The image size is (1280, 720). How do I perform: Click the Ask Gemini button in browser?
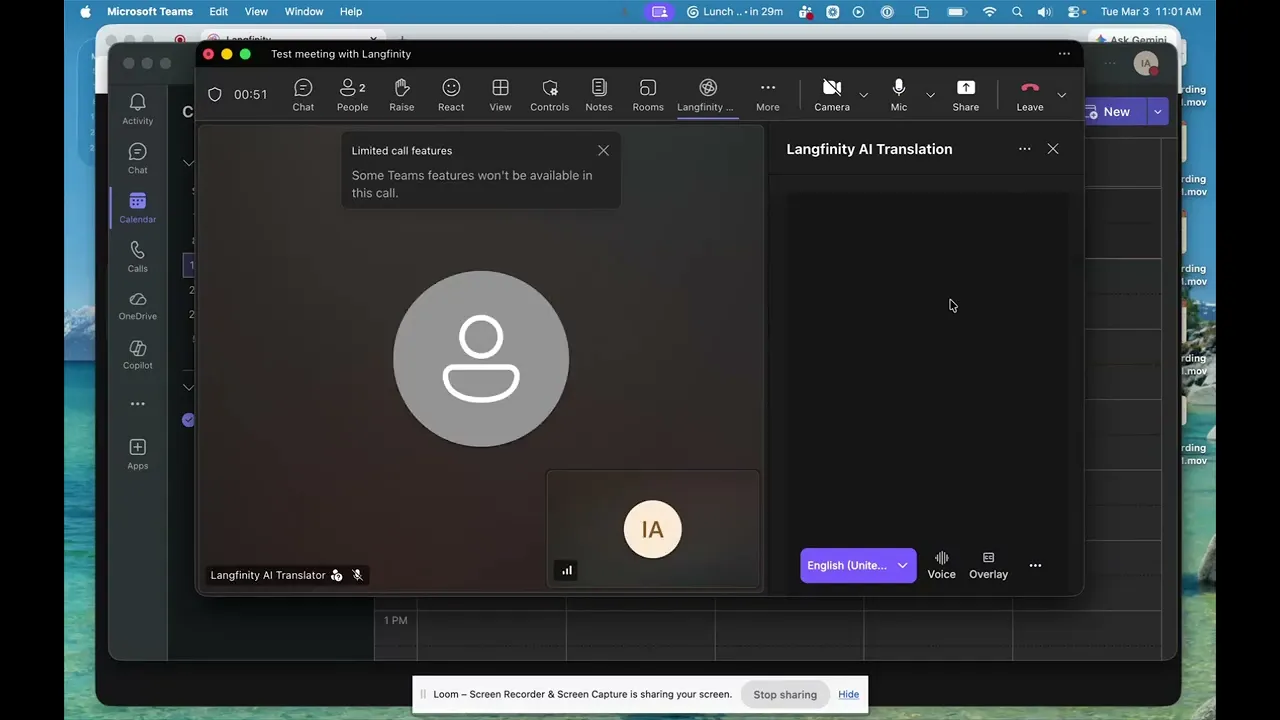click(x=1130, y=40)
